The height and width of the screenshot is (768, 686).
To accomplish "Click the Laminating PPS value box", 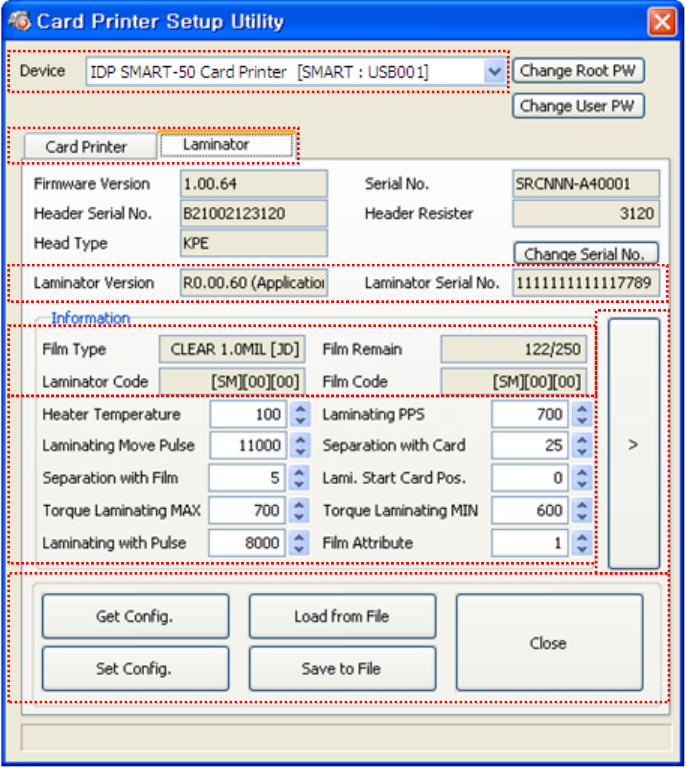I will tap(530, 414).
